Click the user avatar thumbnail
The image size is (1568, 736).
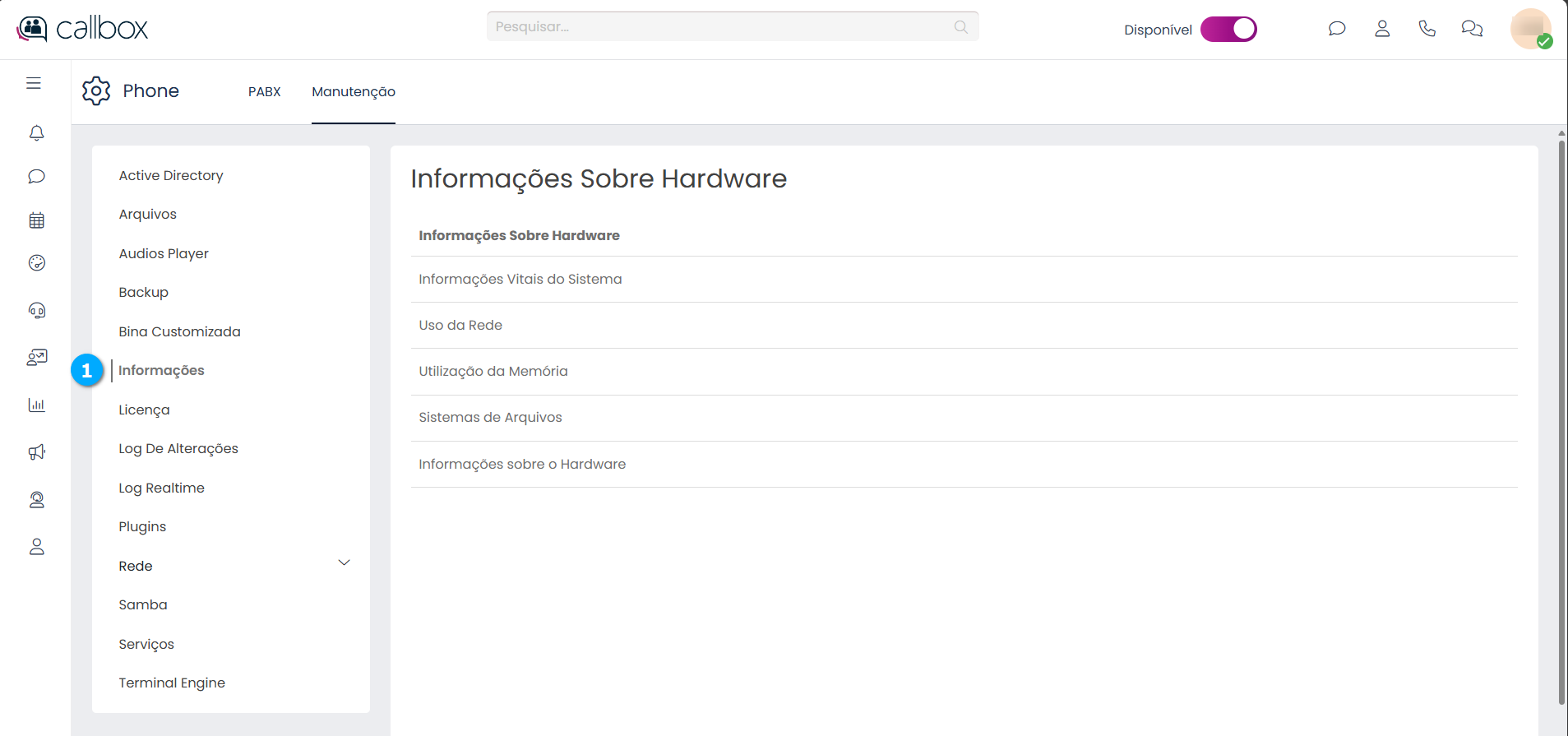pos(1529,29)
